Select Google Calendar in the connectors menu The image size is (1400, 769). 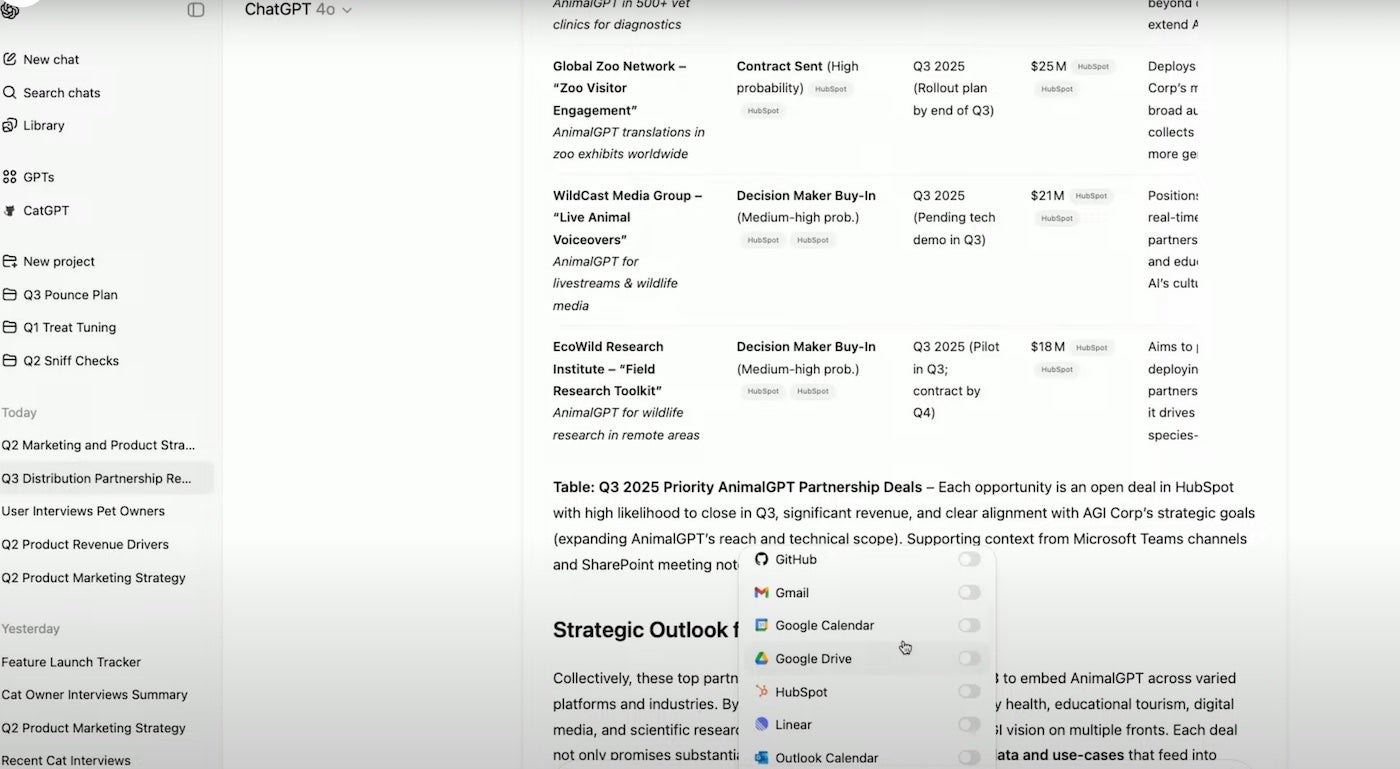[824, 626]
